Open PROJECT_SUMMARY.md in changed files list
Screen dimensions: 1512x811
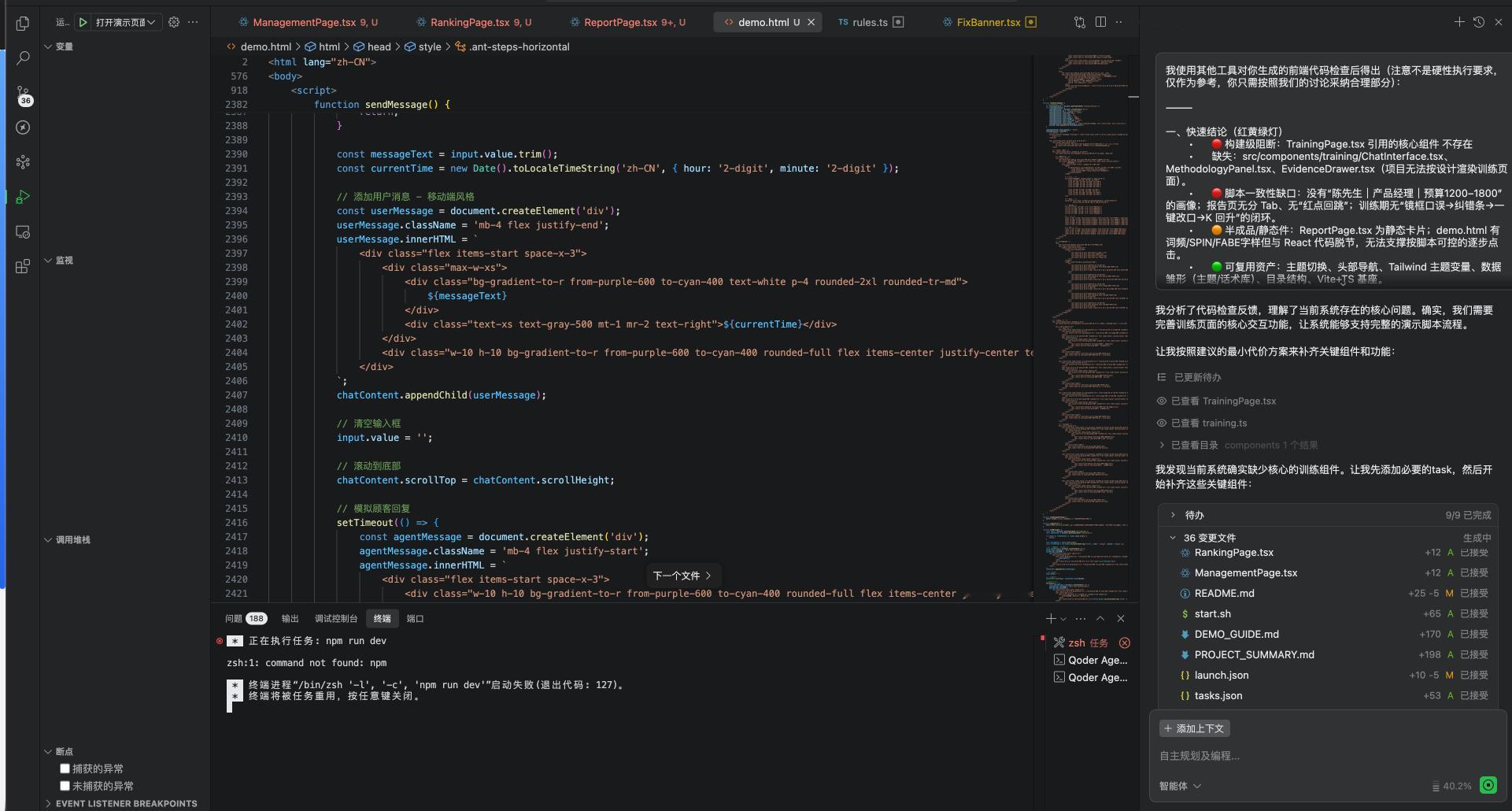[x=1254, y=654]
